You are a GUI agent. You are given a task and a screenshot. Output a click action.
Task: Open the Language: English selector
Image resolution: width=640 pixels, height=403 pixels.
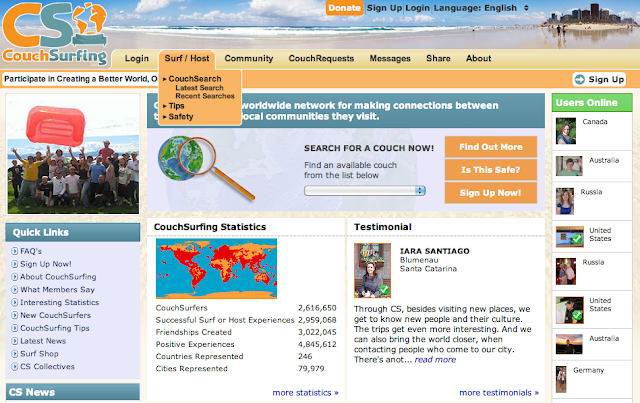[481, 8]
